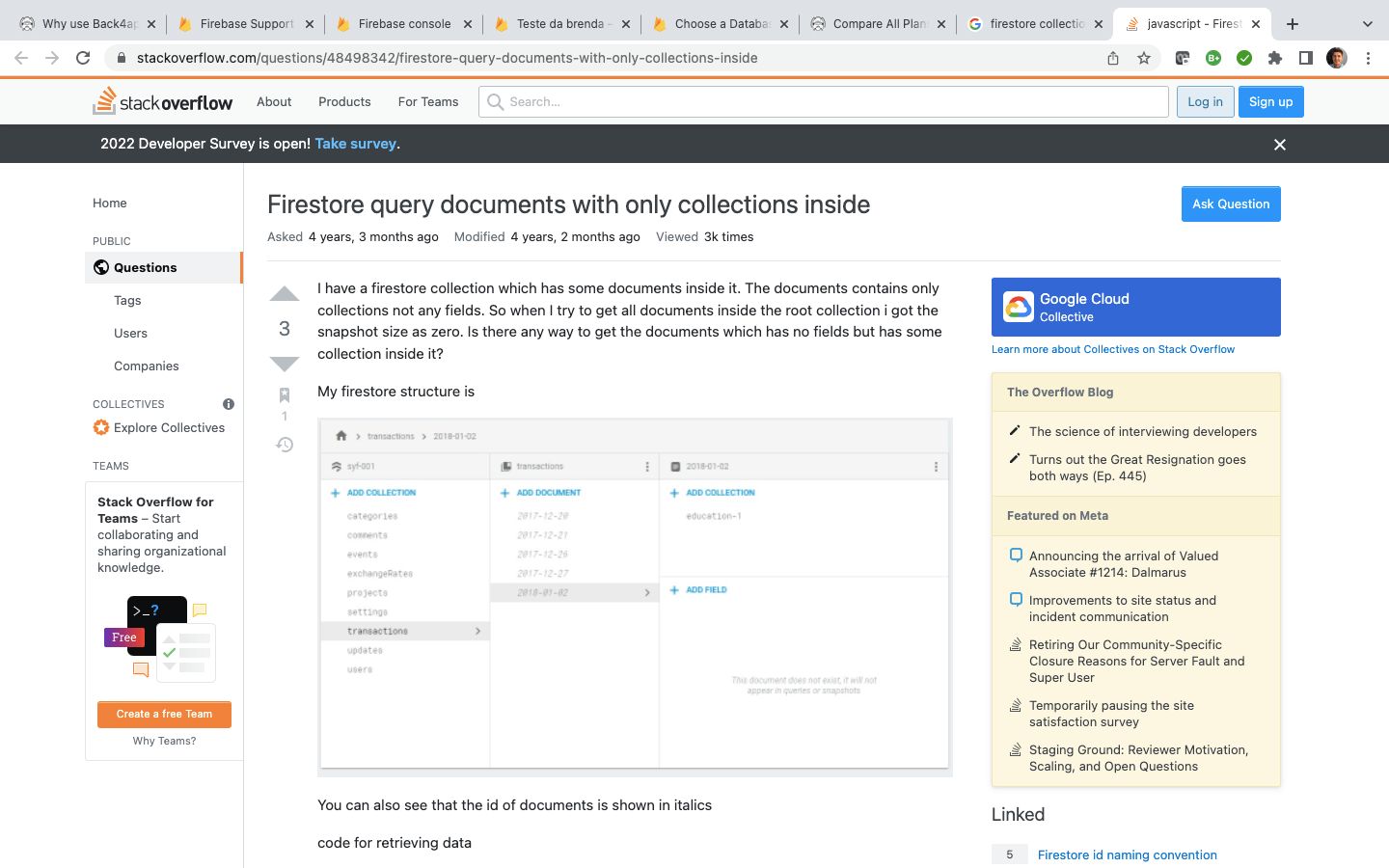Open the Products menu in the header

344,101
